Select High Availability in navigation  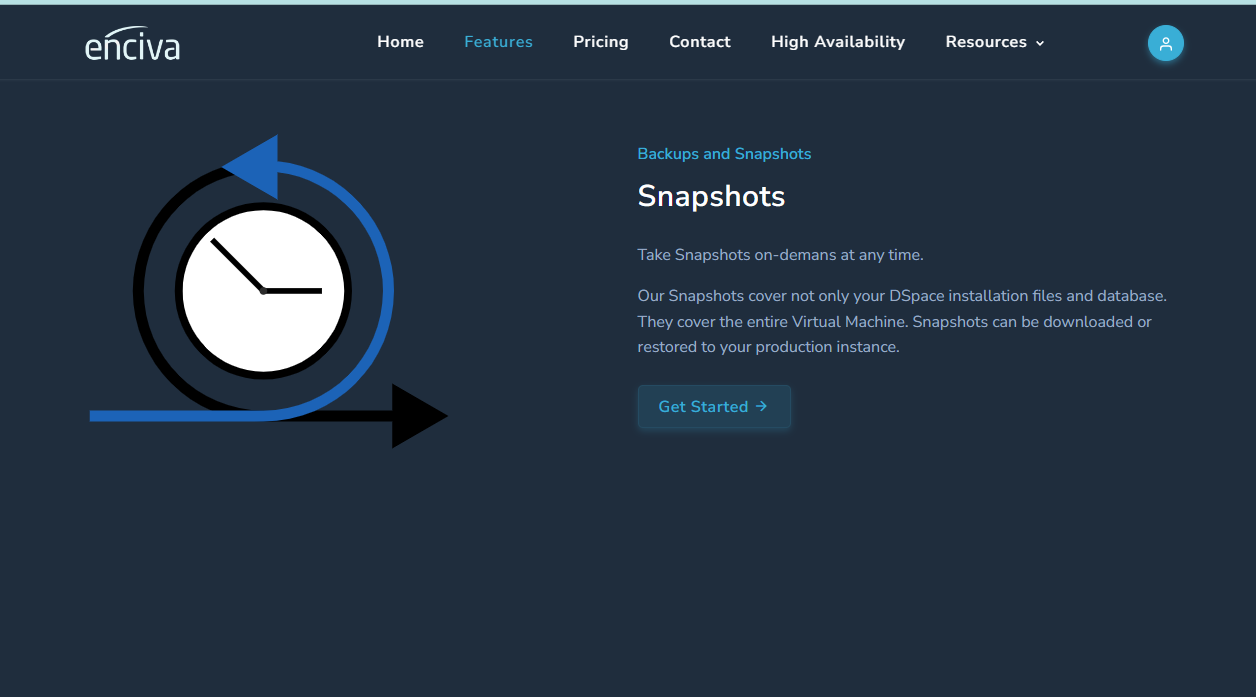[x=838, y=42]
